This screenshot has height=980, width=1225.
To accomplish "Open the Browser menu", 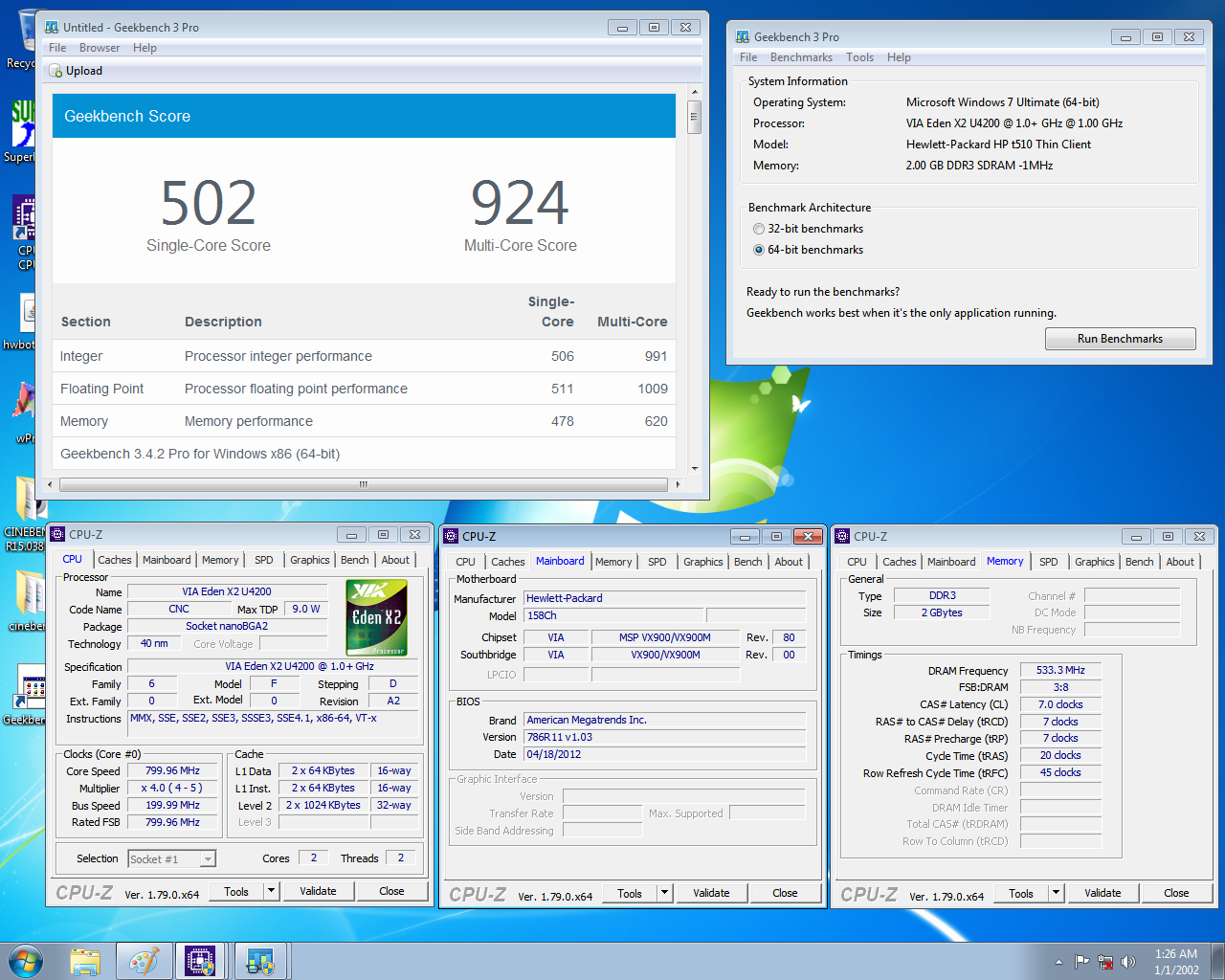I will pos(100,48).
